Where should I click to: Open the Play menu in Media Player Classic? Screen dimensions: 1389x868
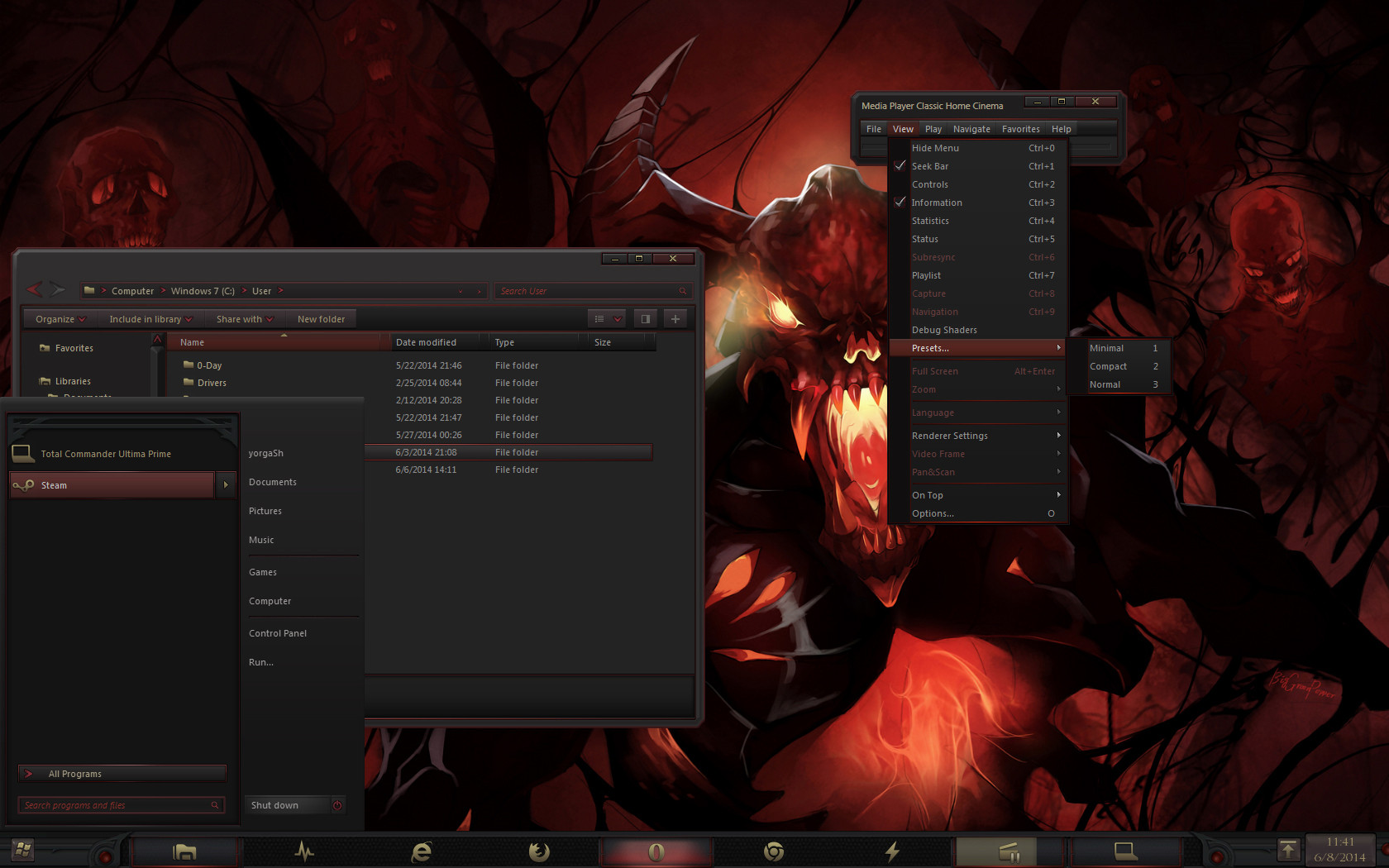point(933,129)
